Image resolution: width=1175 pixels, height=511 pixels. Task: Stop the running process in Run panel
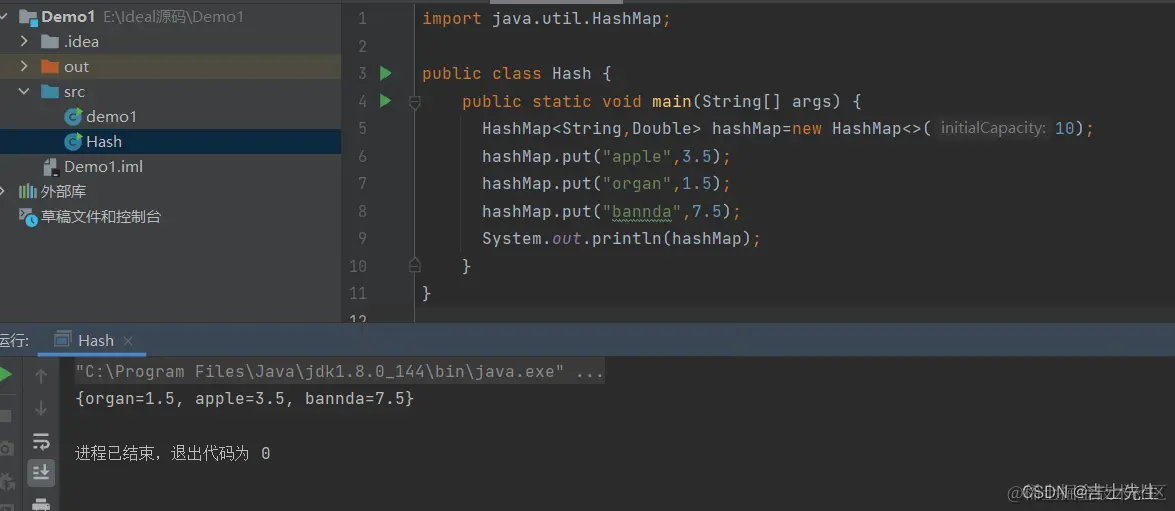coord(5,415)
